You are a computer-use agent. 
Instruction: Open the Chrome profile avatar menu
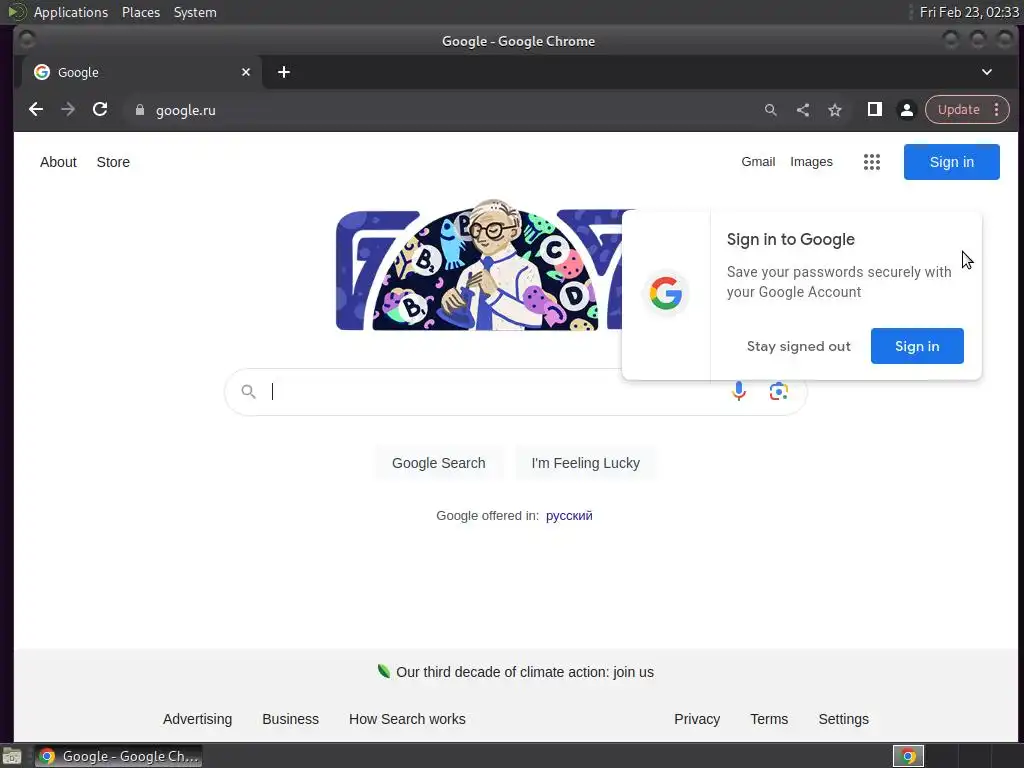[906, 110]
